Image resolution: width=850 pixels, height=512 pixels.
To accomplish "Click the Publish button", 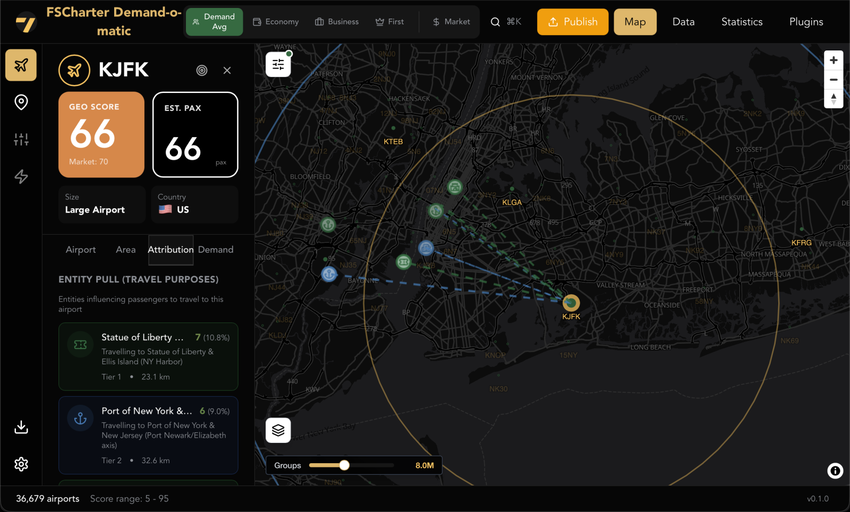I will (572, 22).
